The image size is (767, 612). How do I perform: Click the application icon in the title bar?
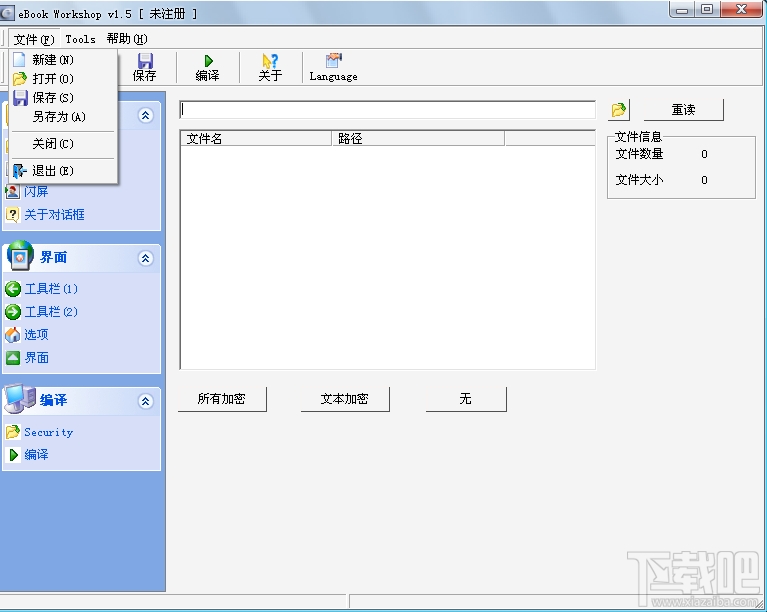coord(7,13)
